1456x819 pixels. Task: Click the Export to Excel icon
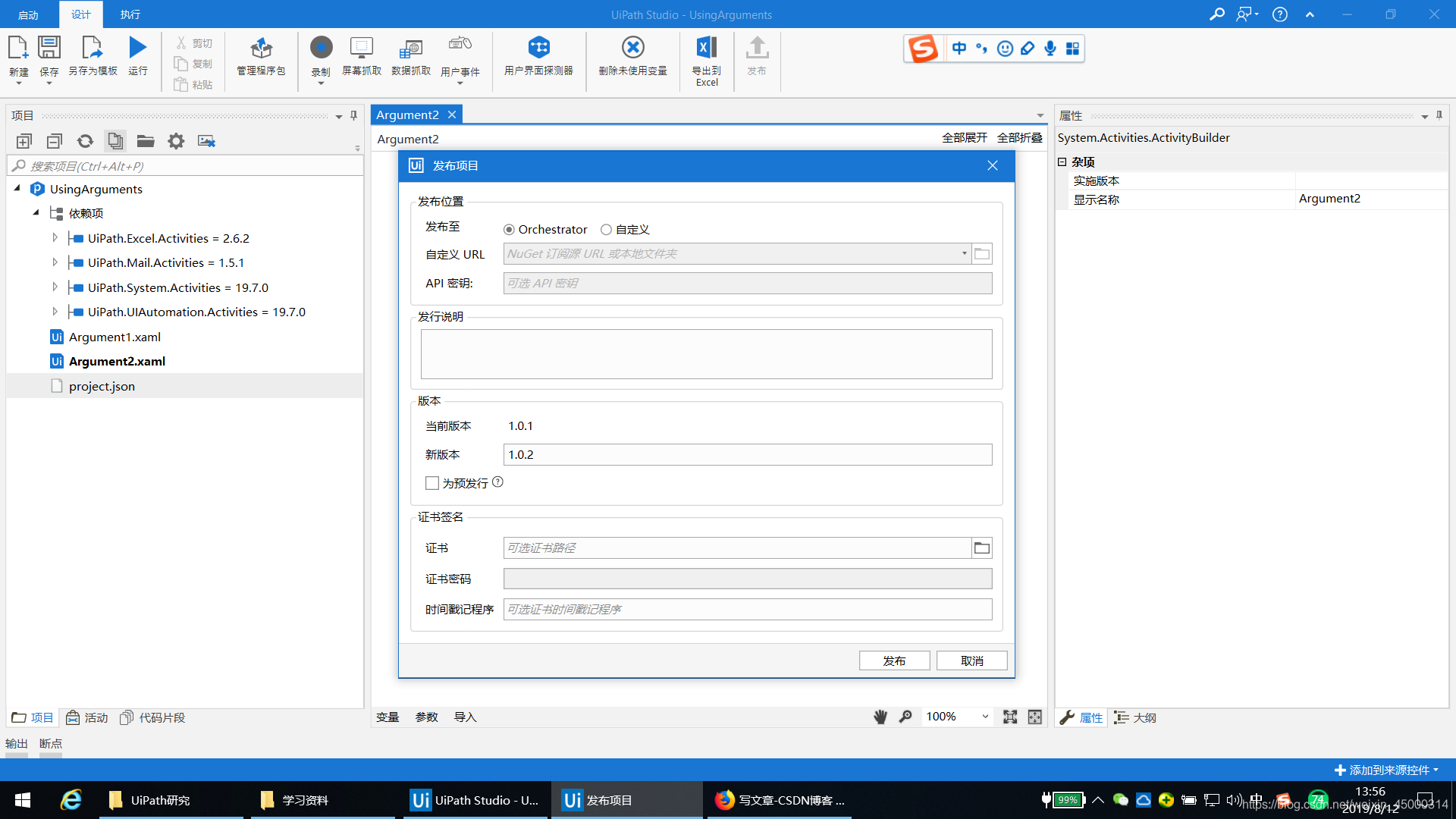coord(706,48)
